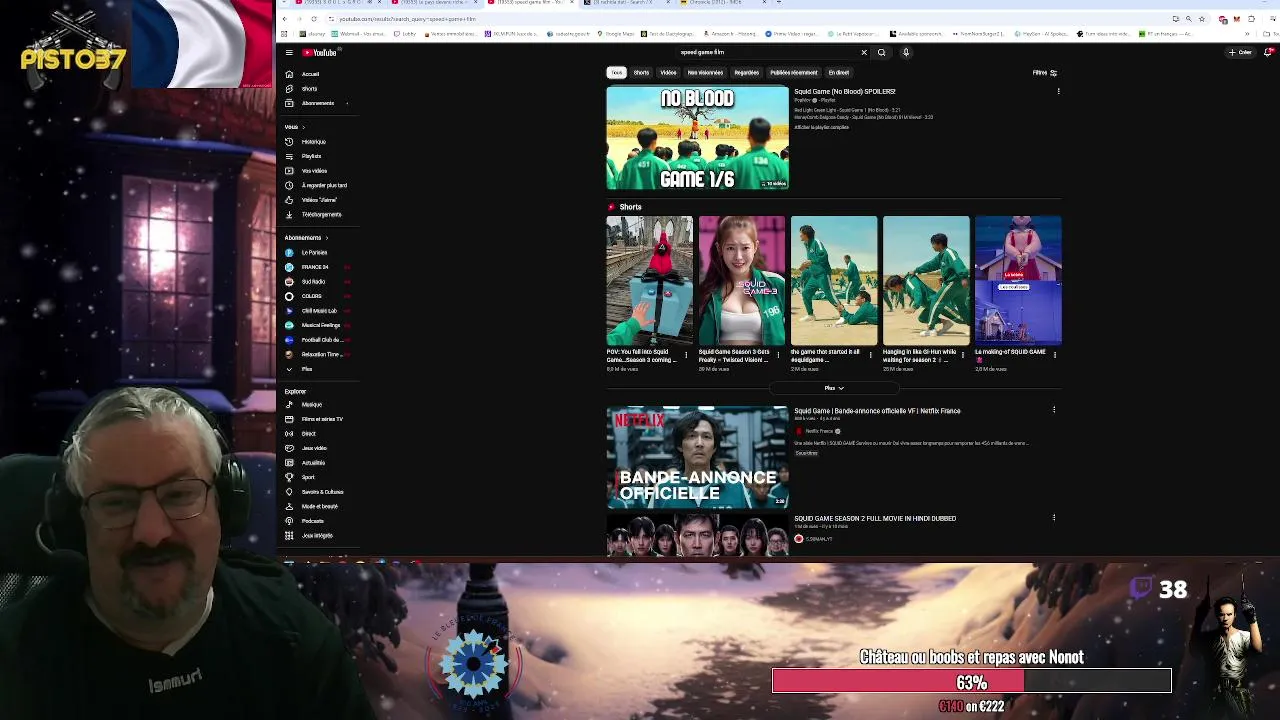Open the Chill Music Lab subscription
The image size is (1280, 720).
pyautogui.click(x=319, y=311)
